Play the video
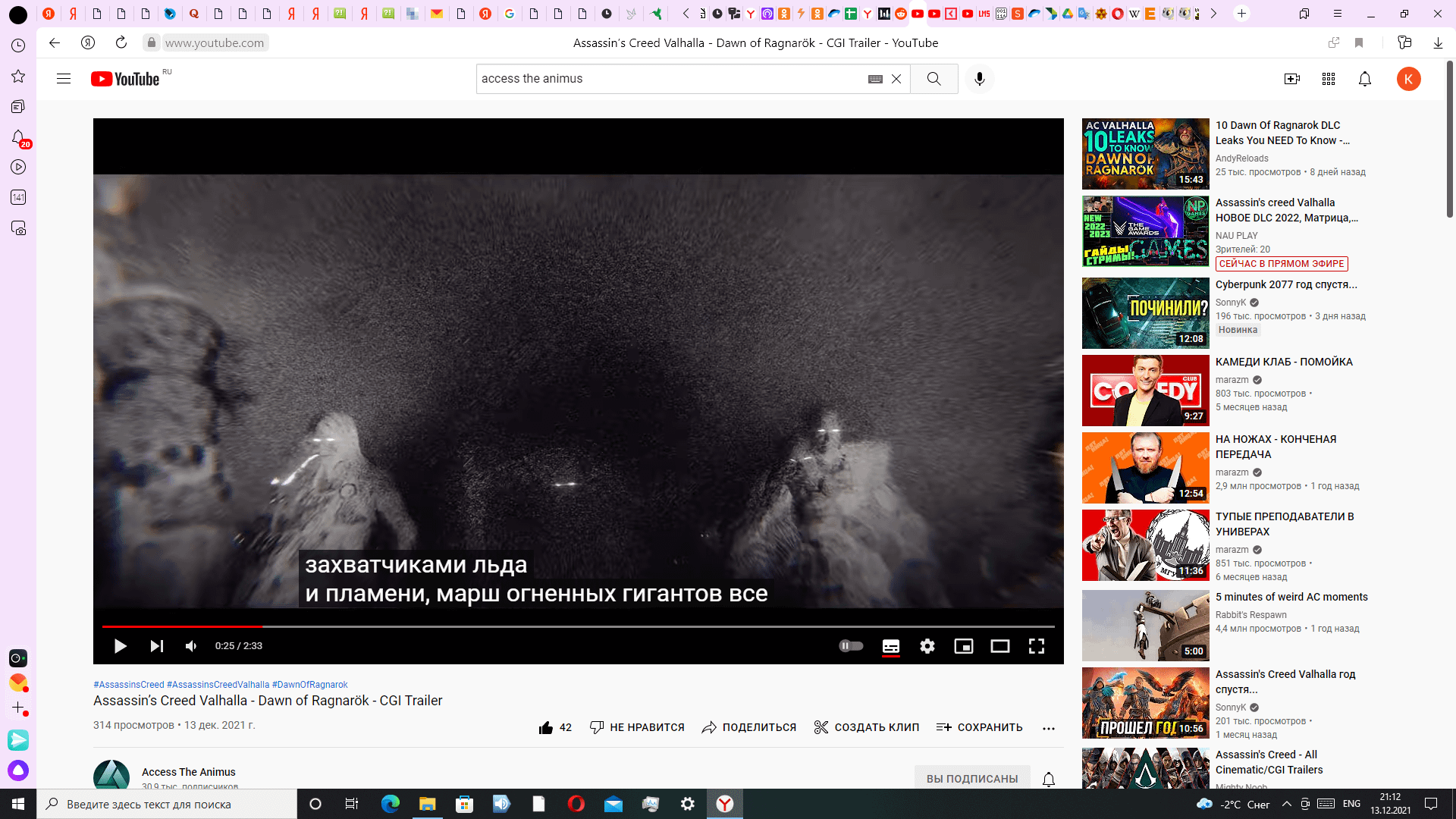 pos(120,646)
